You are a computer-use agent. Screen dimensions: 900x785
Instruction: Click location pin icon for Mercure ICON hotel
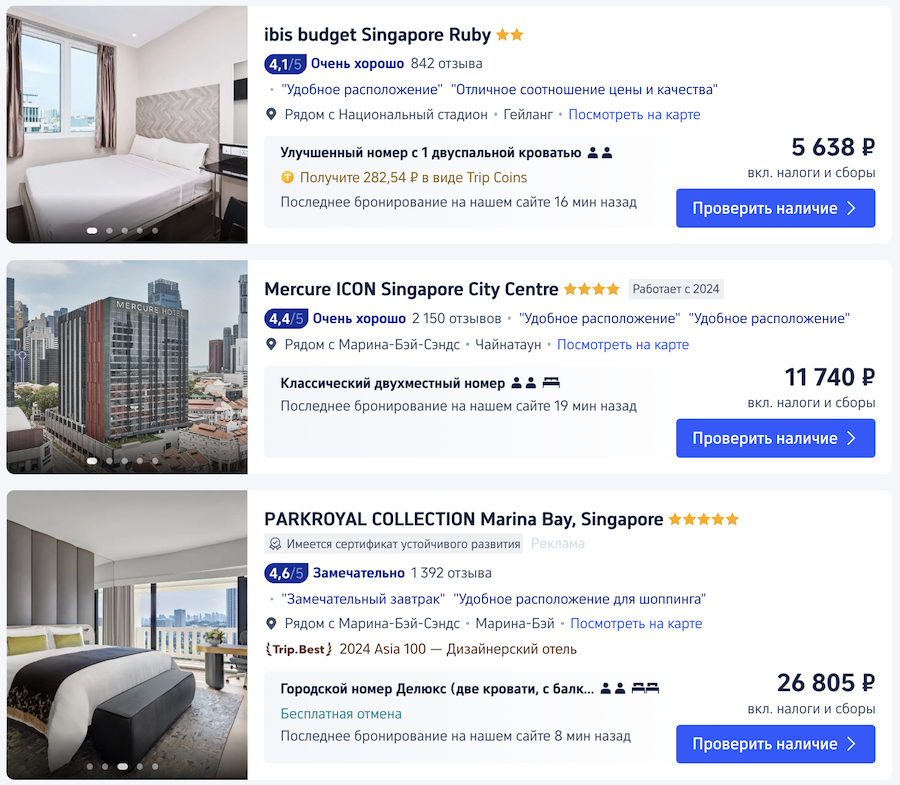(271, 344)
